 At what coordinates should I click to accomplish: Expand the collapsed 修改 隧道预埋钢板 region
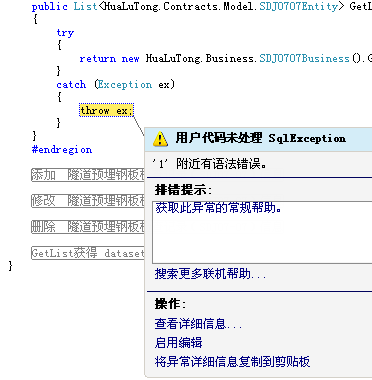click(x=88, y=201)
